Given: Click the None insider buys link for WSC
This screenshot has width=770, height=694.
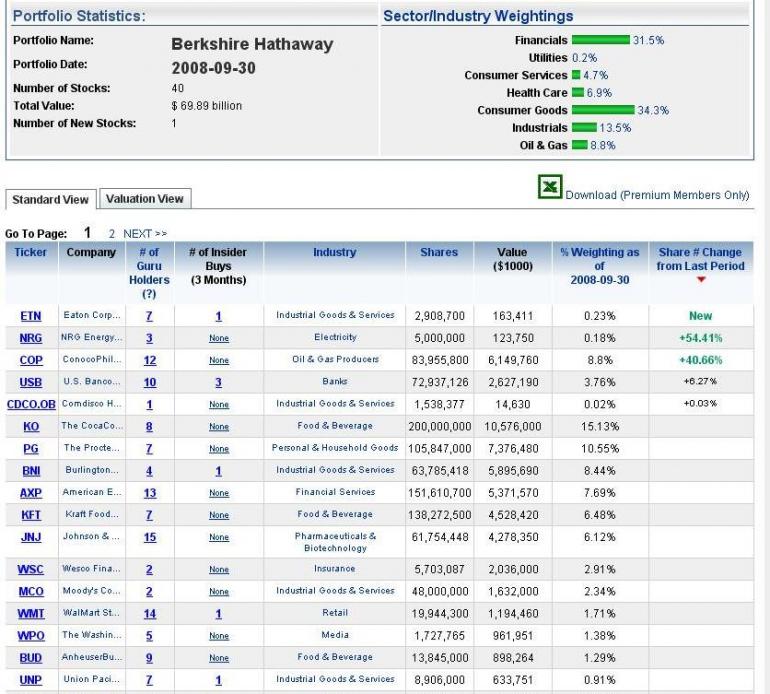Looking at the screenshot, I should pyautogui.click(x=219, y=569).
